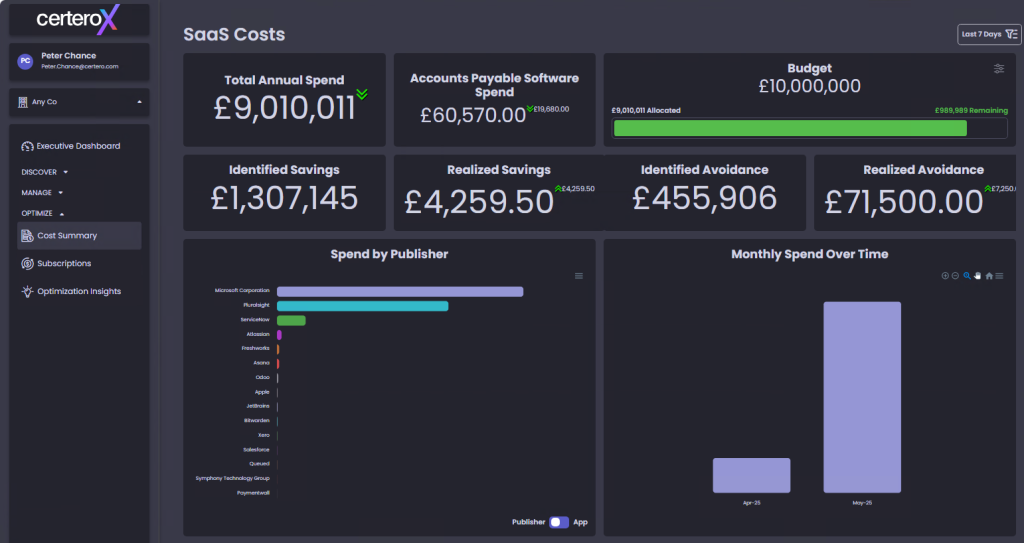
Task: Open Total Annual Spend card
Action: pos(284,100)
